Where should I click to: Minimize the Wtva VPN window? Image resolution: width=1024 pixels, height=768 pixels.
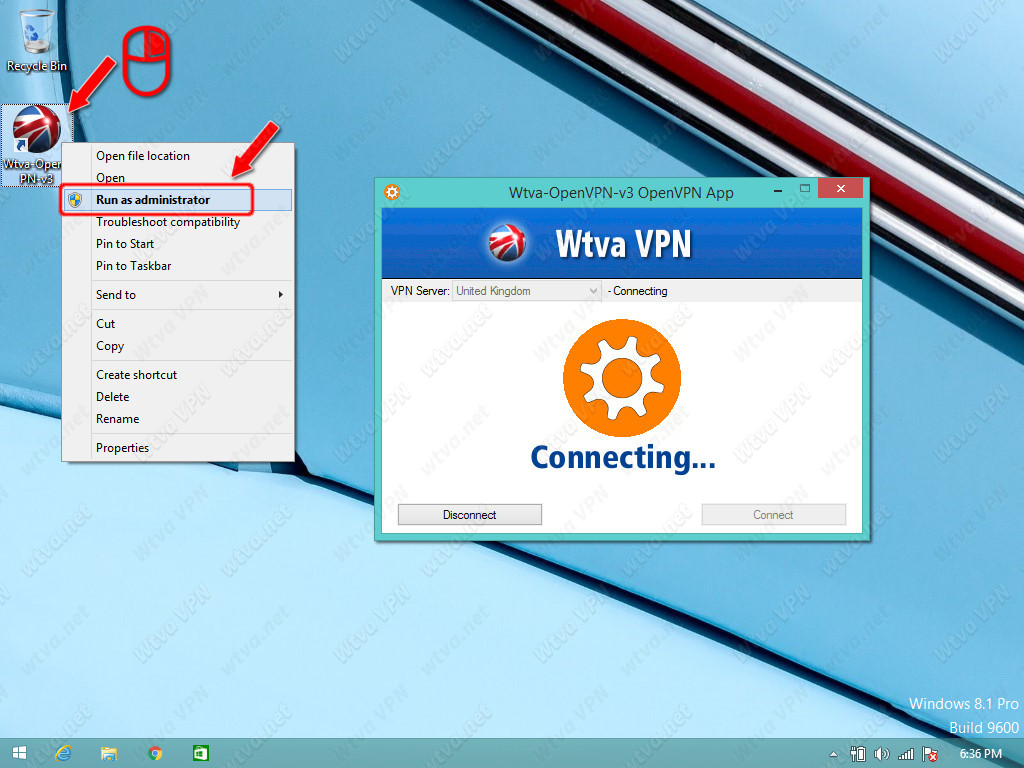pyautogui.click(x=778, y=190)
